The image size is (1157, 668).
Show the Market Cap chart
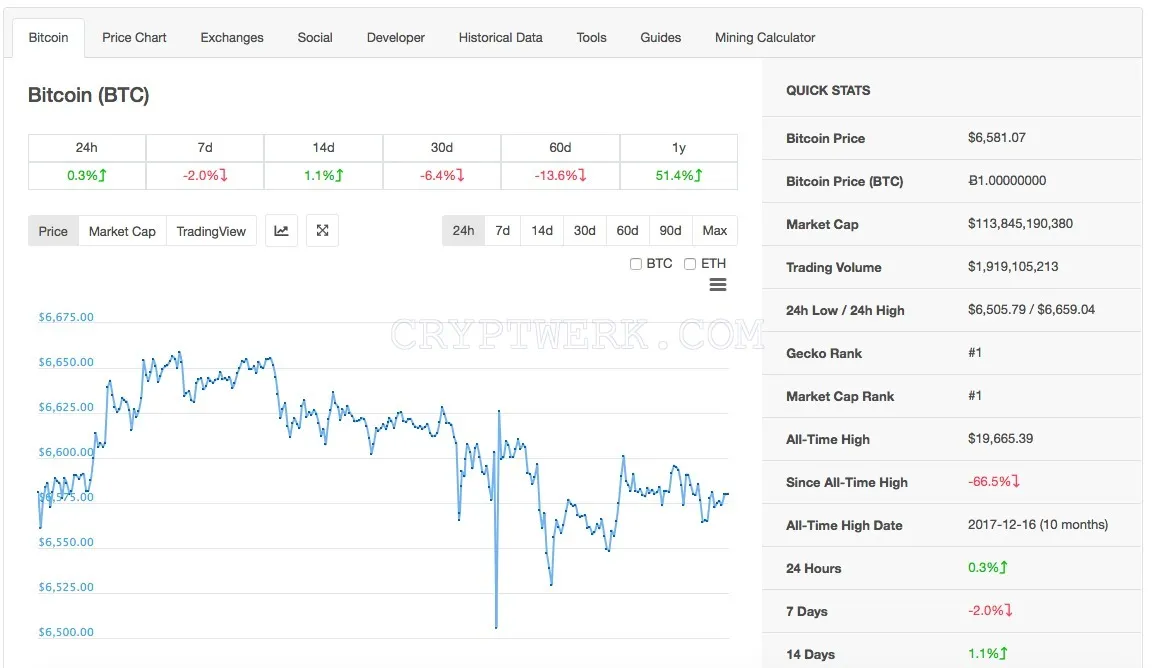[122, 231]
